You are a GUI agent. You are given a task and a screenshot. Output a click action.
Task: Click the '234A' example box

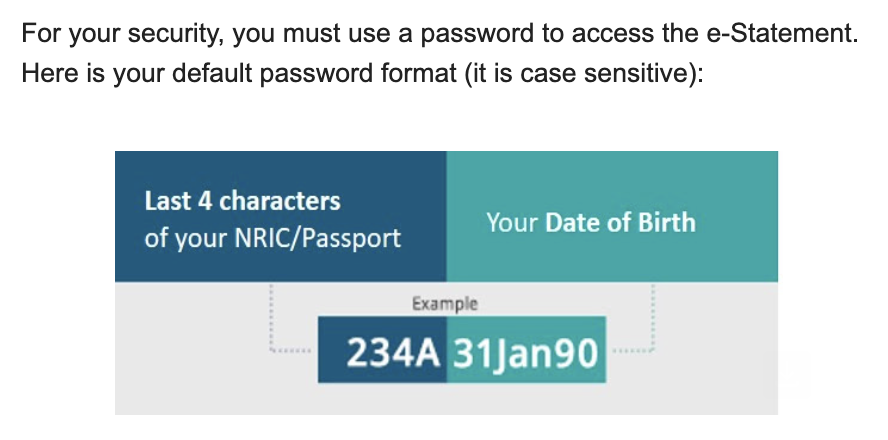click(382, 350)
